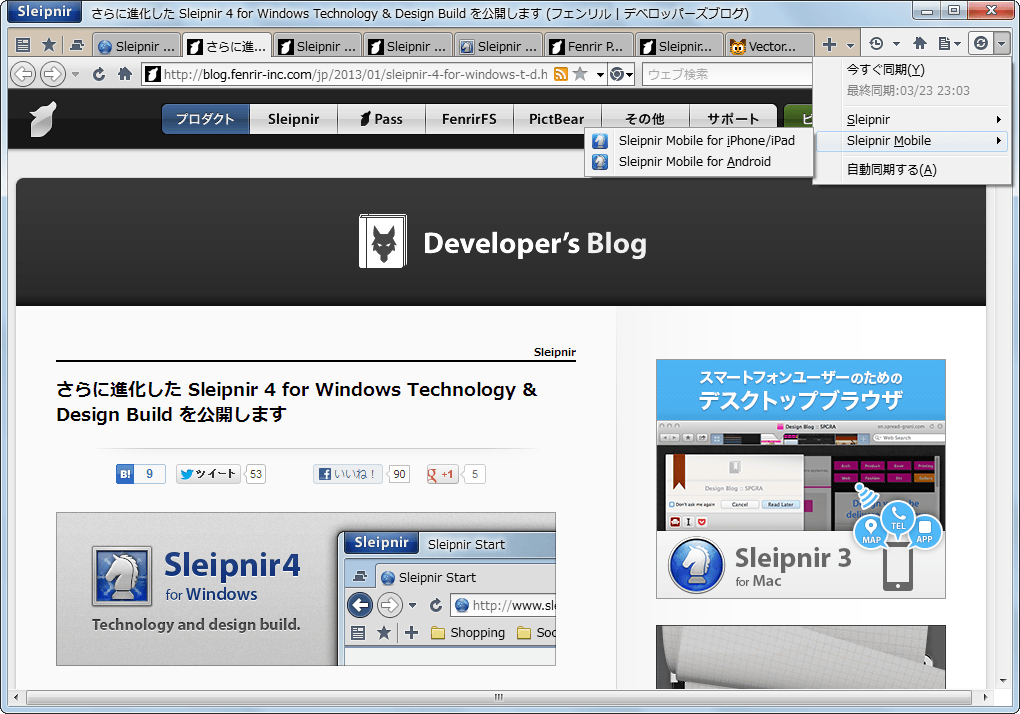
Task: Open a new tab with plus icon
Action: [x=829, y=44]
